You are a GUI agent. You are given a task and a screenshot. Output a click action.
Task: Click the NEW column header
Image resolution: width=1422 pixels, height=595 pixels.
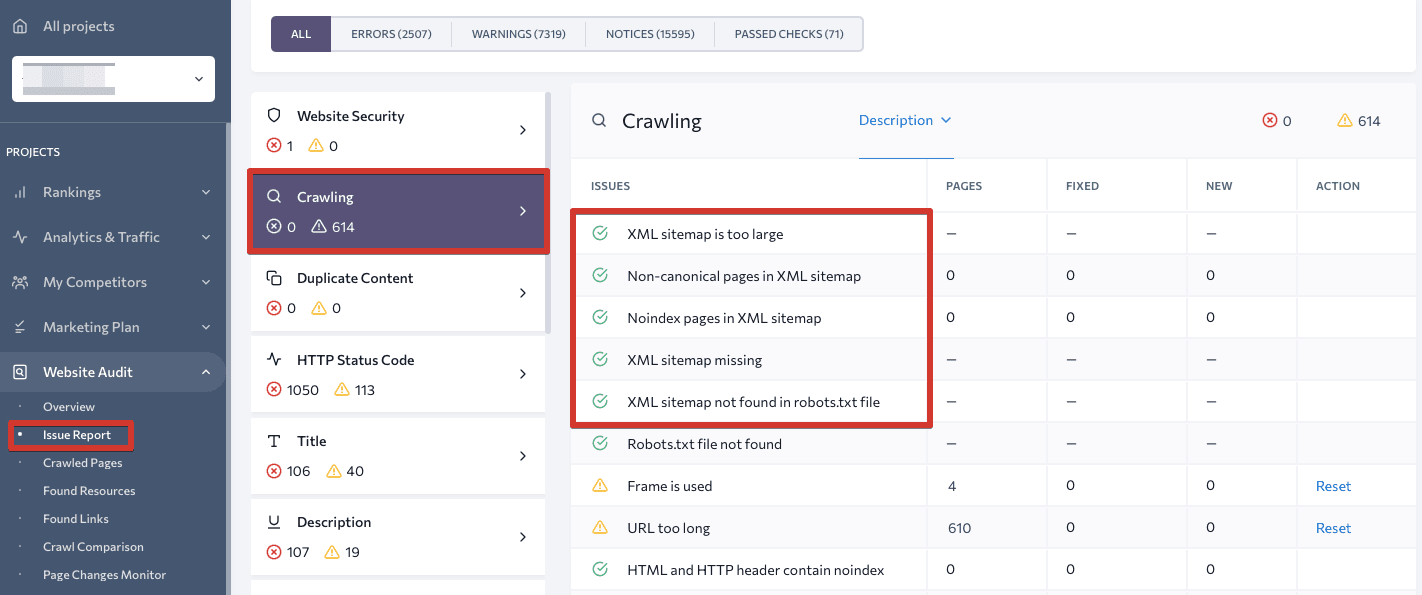tap(1219, 186)
